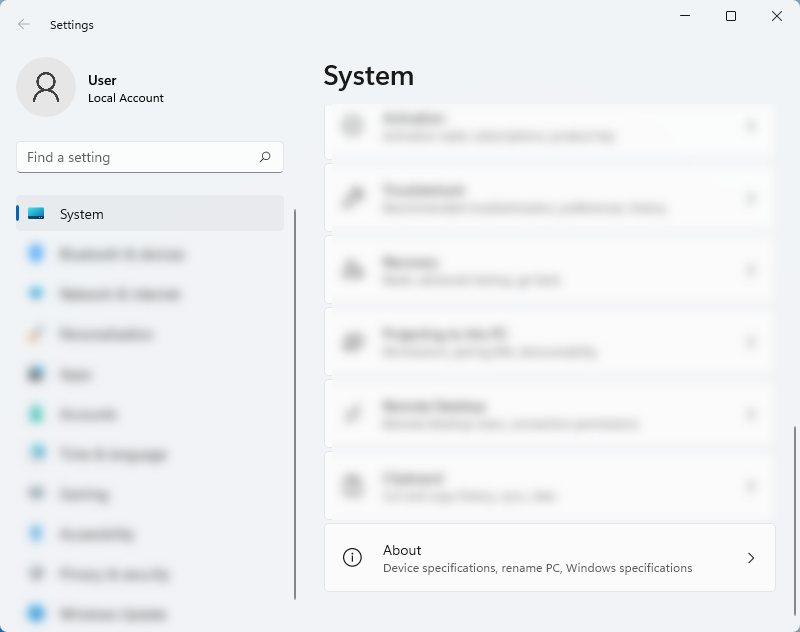
Task: Click the info icon beside About
Action: 352,558
